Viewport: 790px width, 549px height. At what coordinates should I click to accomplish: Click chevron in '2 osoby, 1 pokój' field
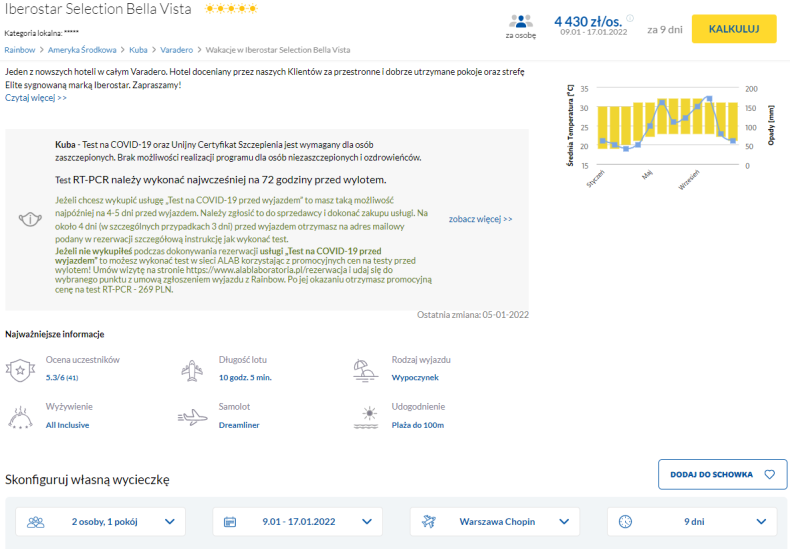(170, 522)
